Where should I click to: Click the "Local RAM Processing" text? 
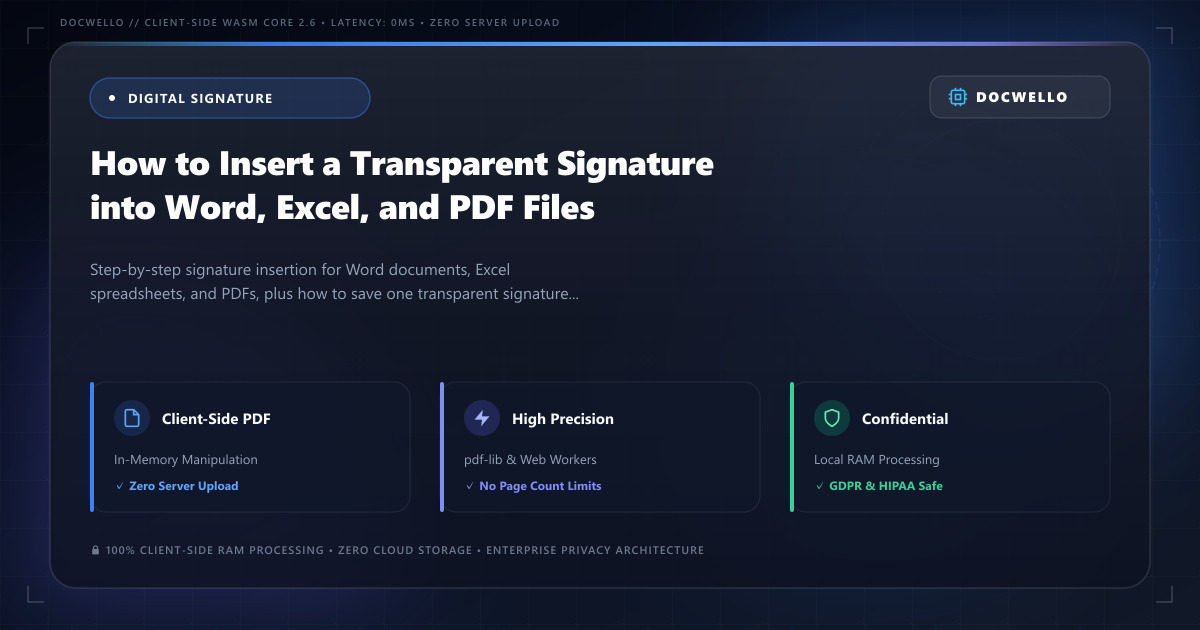pyautogui.click(x=877, y=460)
